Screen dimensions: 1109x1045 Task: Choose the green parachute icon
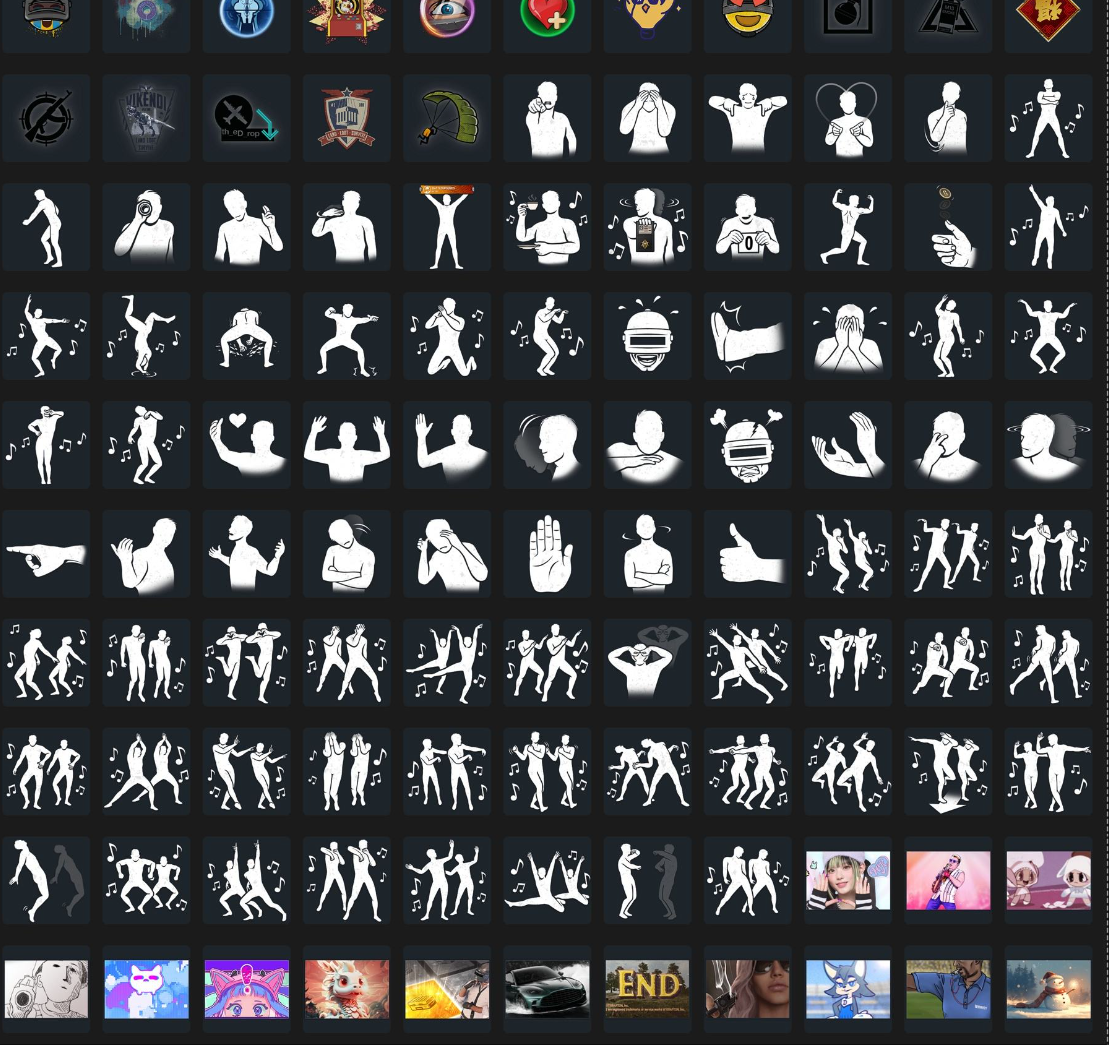click(x=447, y=118)
